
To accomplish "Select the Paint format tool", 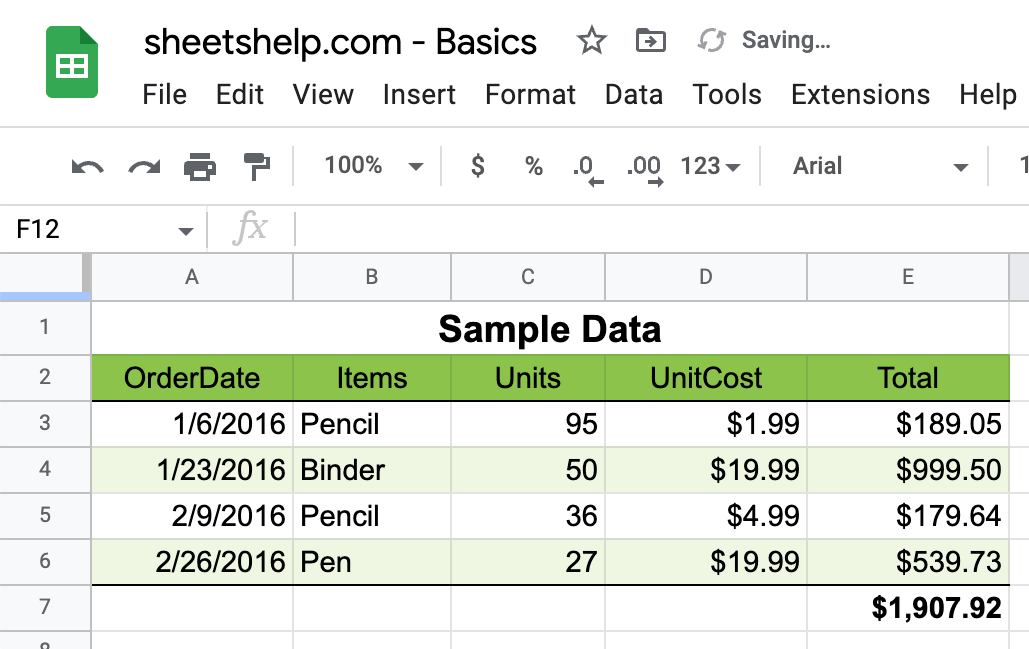I will tap(255, 166).
